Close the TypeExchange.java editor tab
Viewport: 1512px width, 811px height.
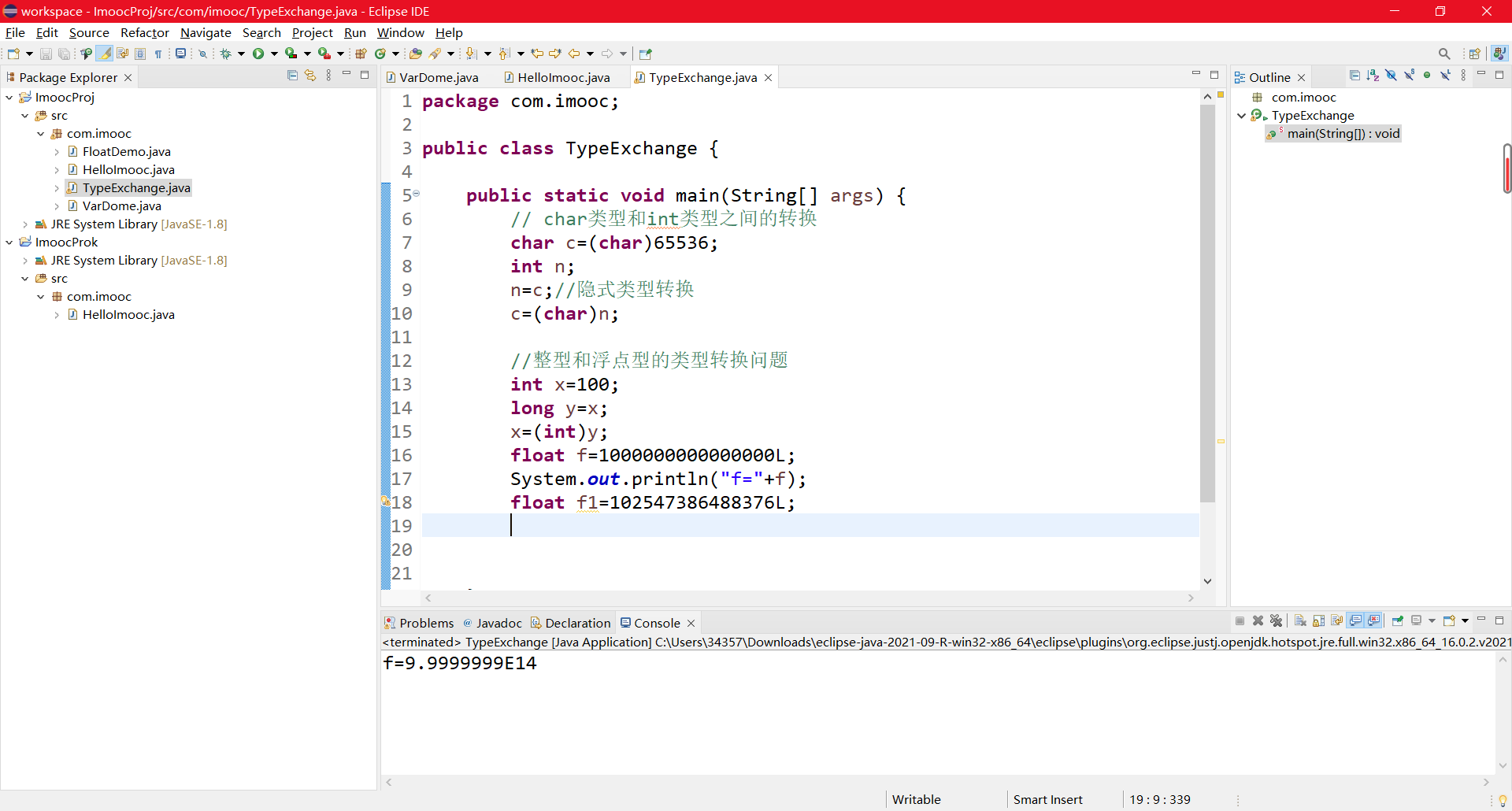click(768, 77)
